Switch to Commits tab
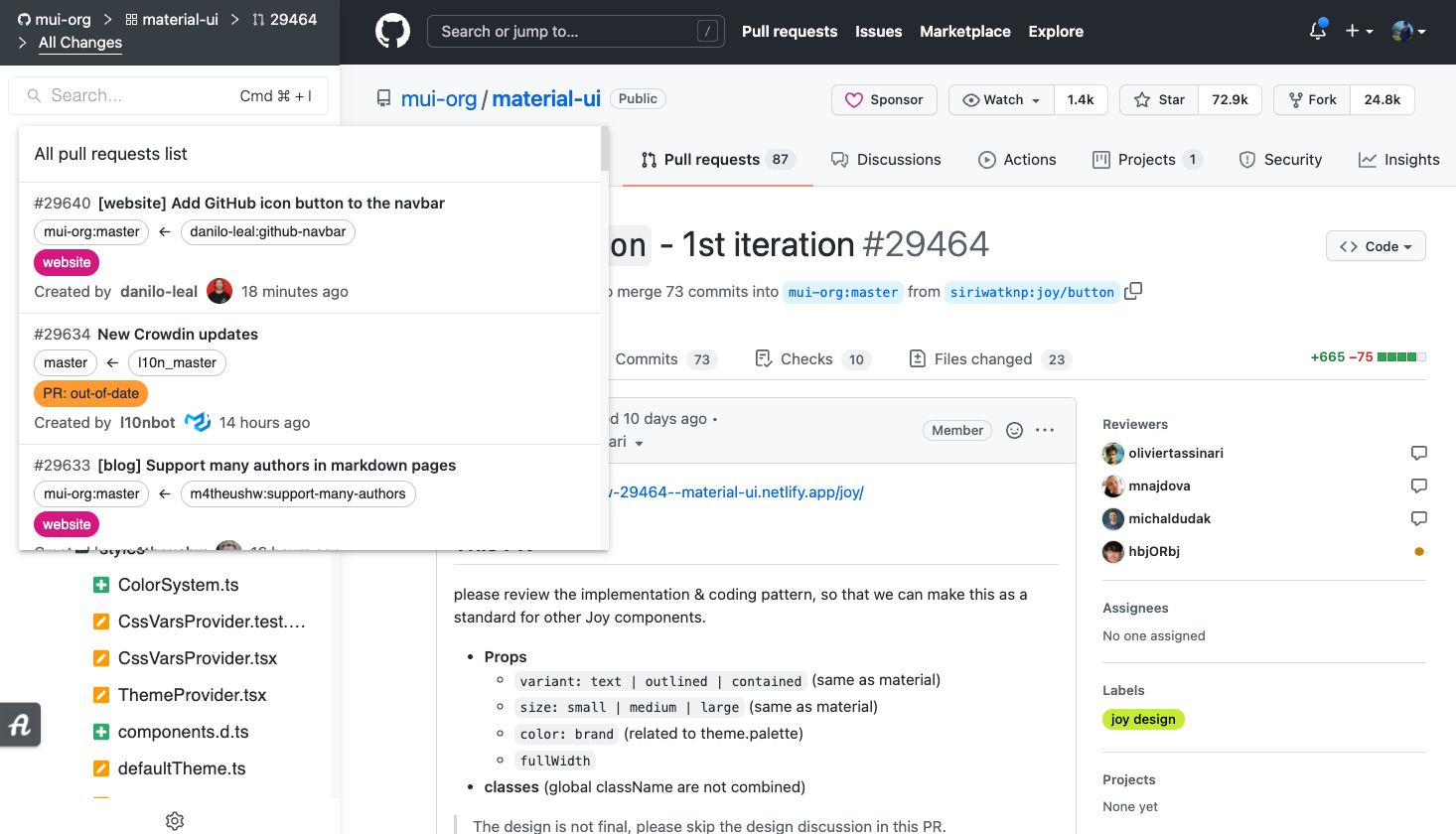This screenshot has width=1456, height=834. coord(663,359)
